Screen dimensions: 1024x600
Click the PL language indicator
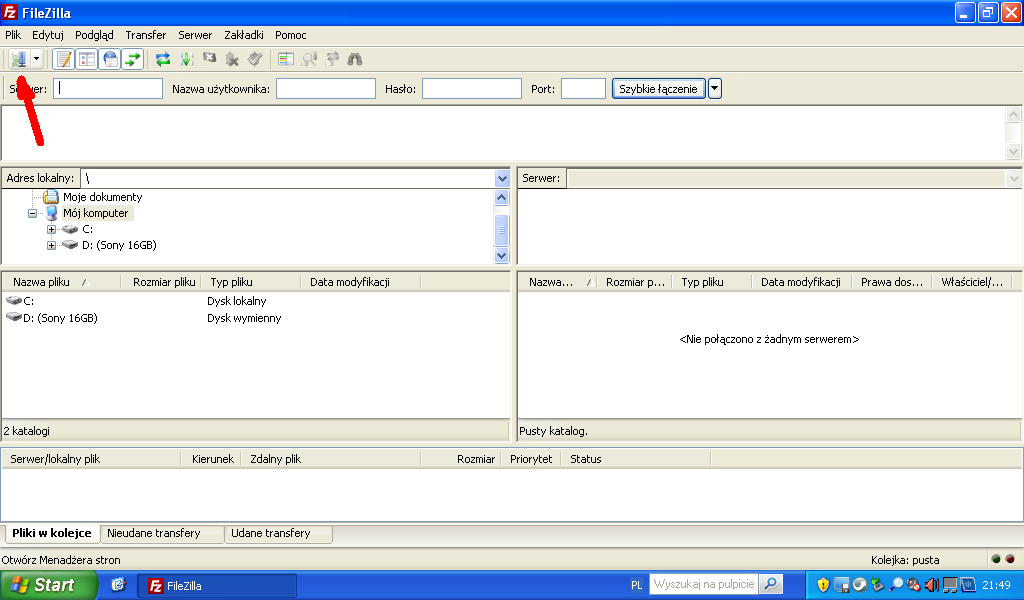click(x=636, y=585)
